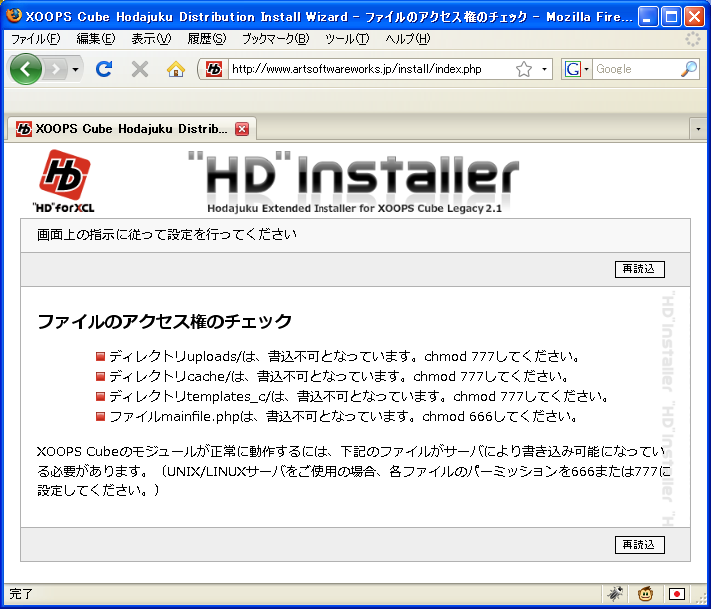
Task: Go to the Home page icon
Action: tap(176, 69)
